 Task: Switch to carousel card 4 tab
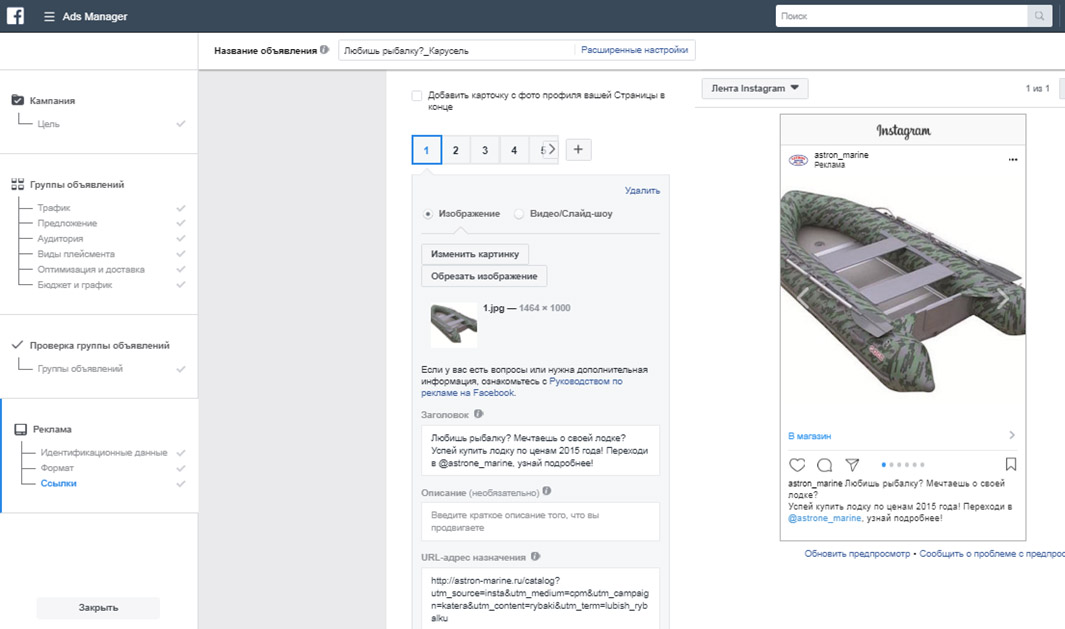coord(514,150)
